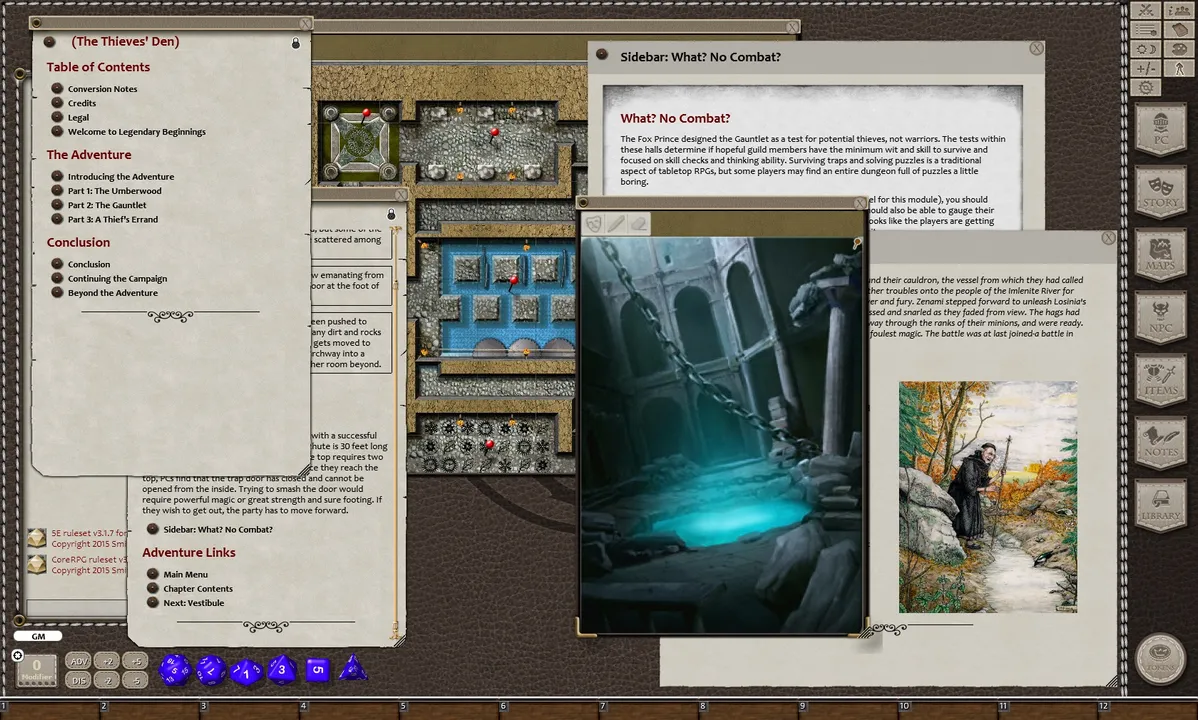Click the d12 die
This screenshot has height=720, width=1198.
[x=210, y=670]
